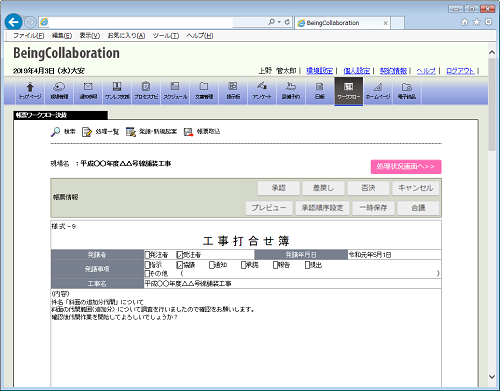Open browser tools gear icon

coord(488,22)
